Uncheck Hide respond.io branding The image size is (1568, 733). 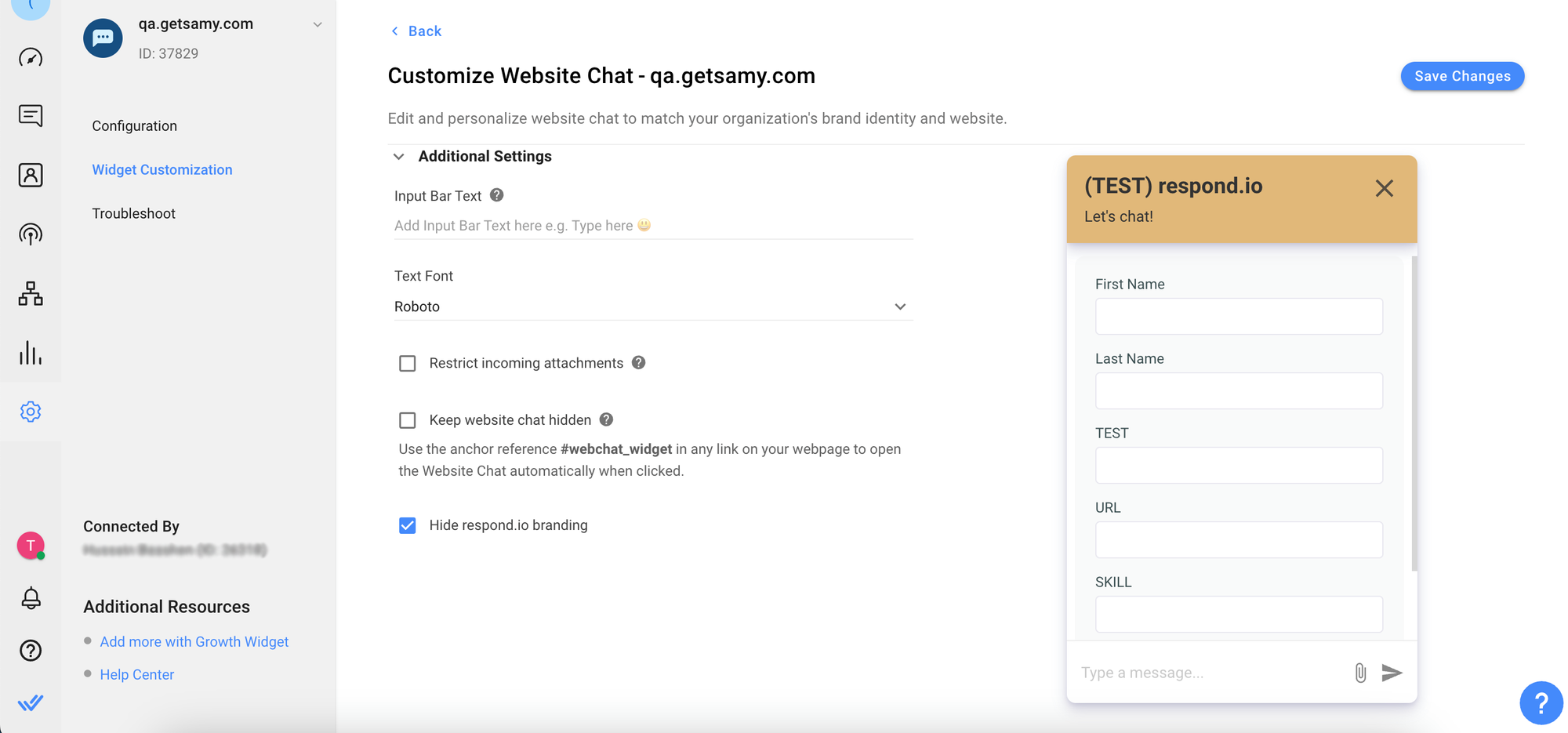point(408,525)
